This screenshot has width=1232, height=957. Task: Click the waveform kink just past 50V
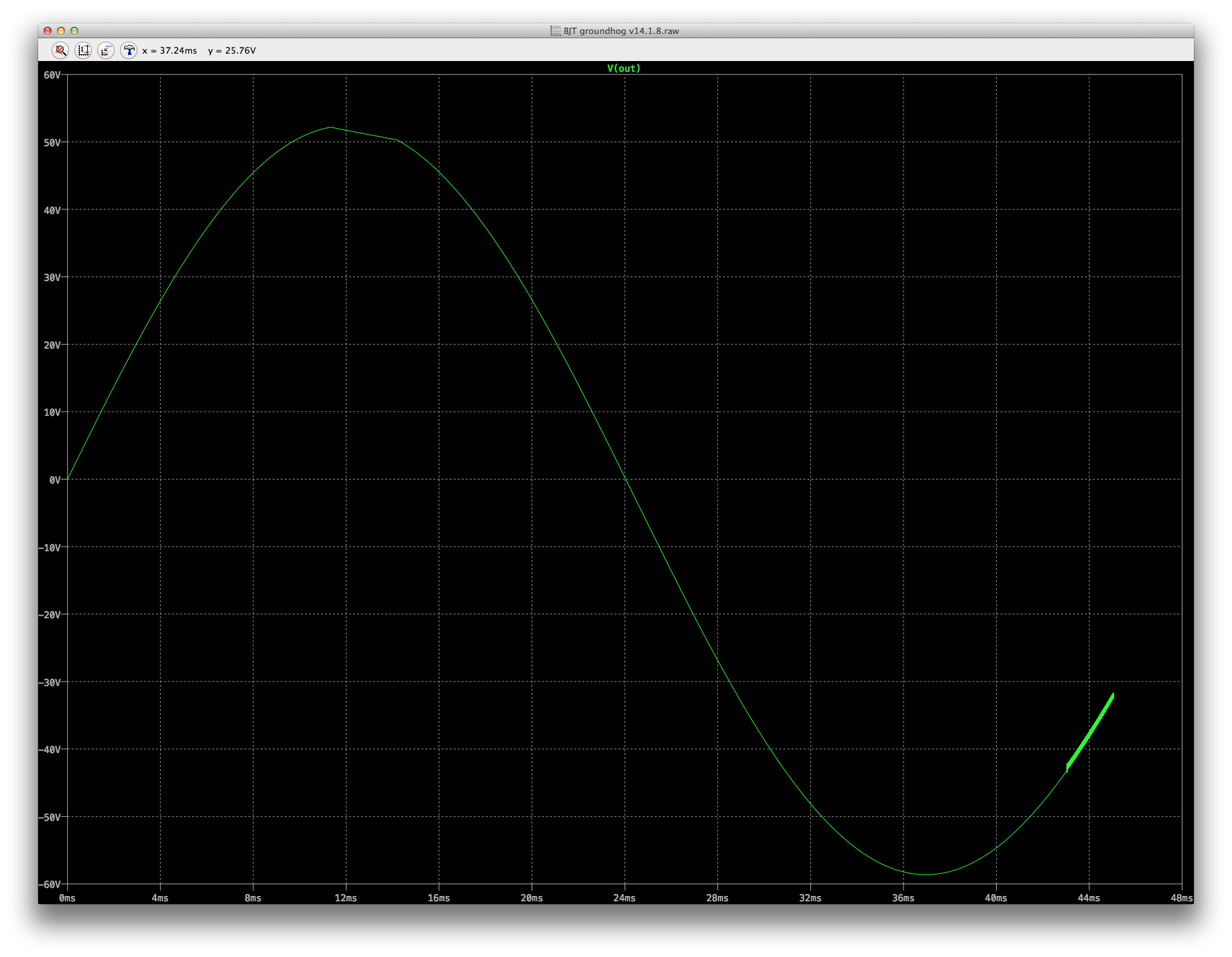pyautogui.click(x=397, y=140)
